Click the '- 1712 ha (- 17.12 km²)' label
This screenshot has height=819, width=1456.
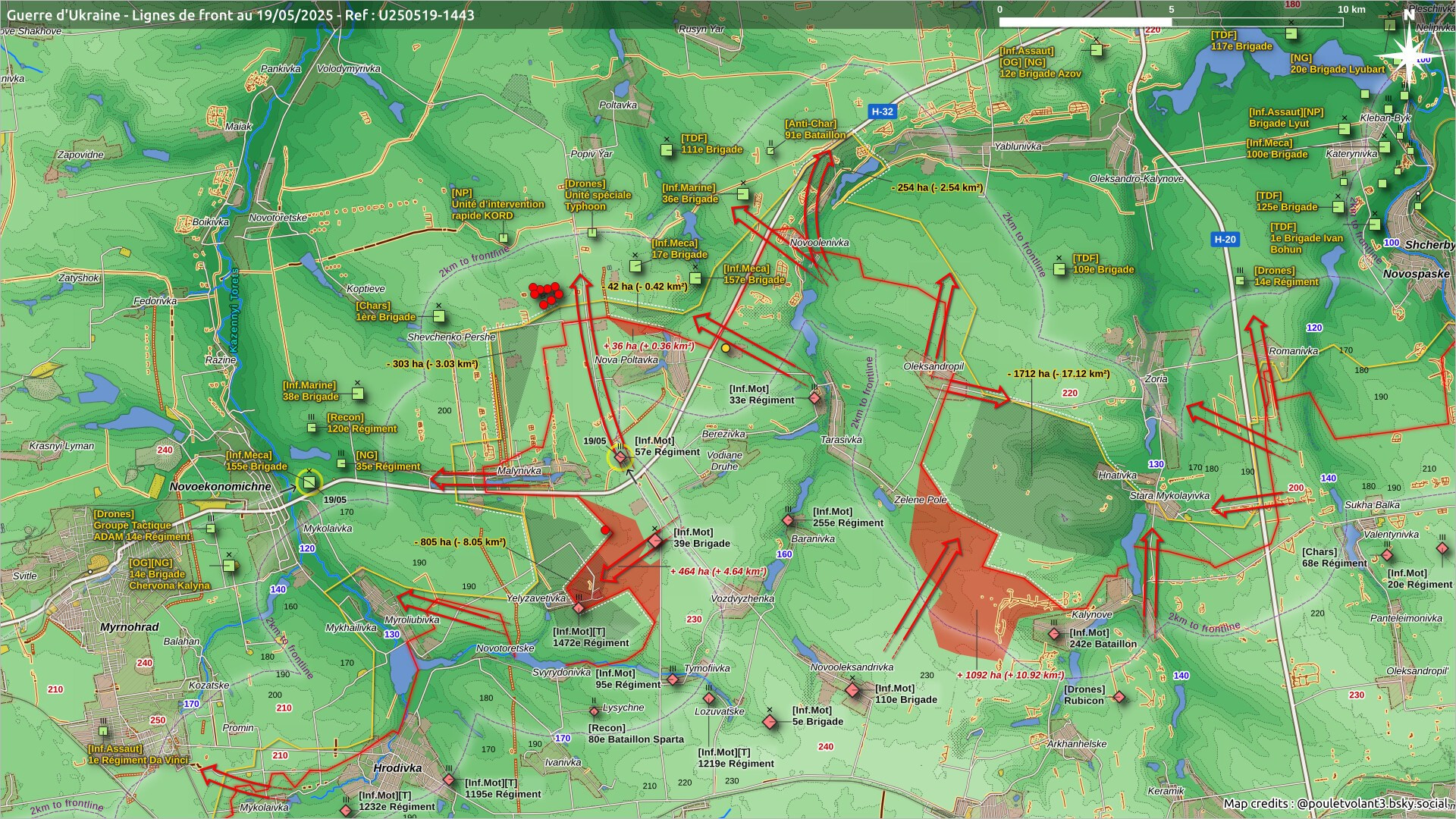click(x=1059, y=374)
